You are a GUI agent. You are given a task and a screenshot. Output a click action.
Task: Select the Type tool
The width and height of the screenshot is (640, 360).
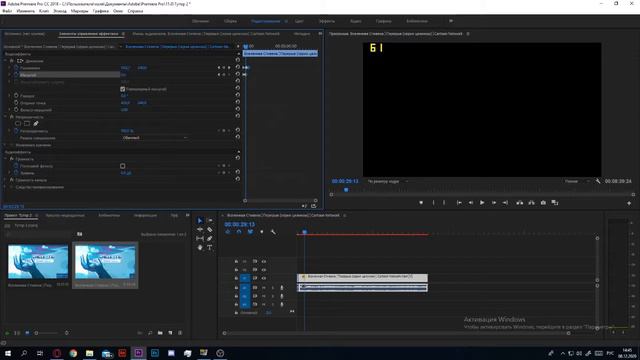click(x=209, y=247)
